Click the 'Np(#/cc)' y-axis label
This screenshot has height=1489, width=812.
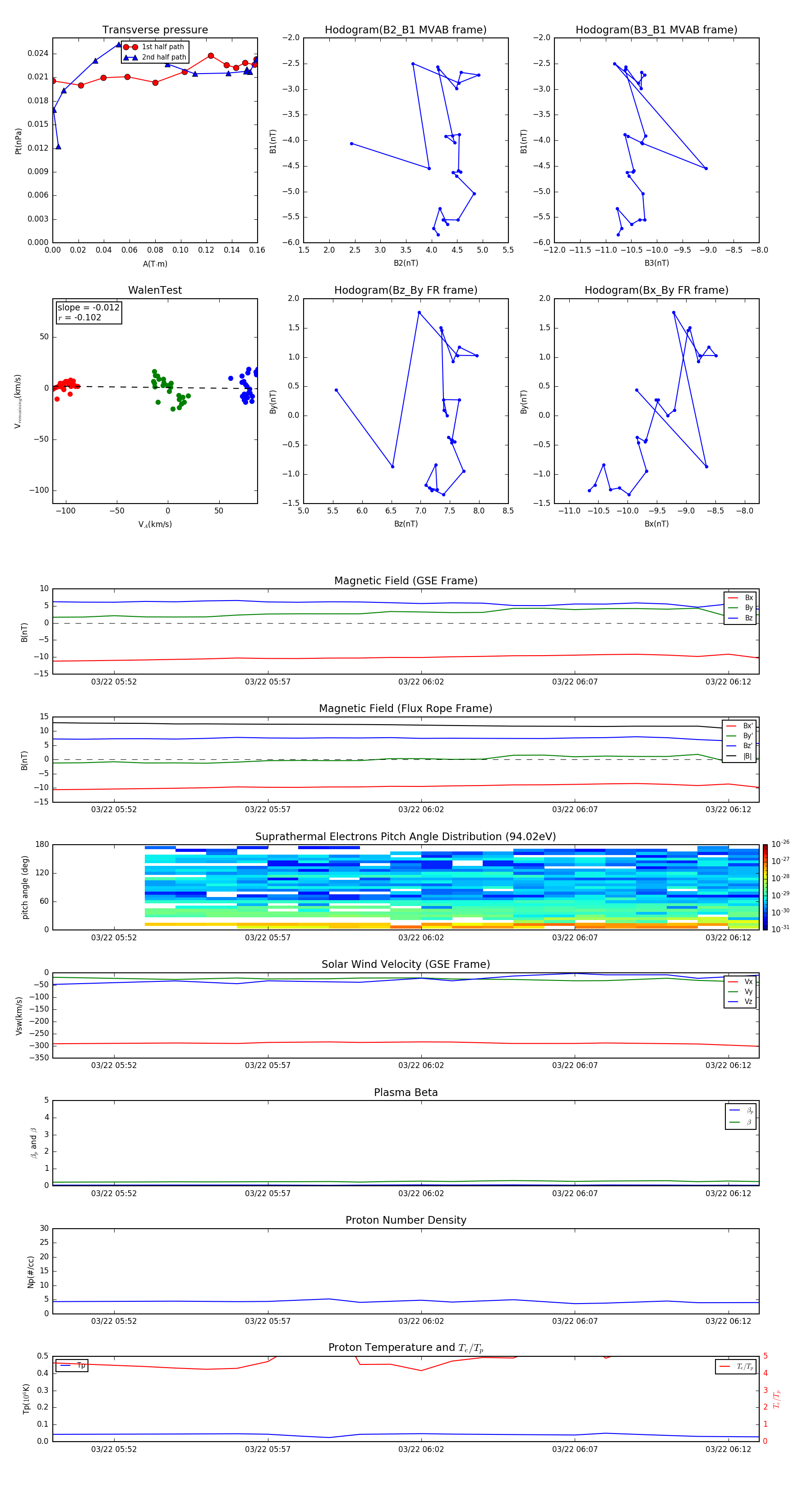[31, 1272]
